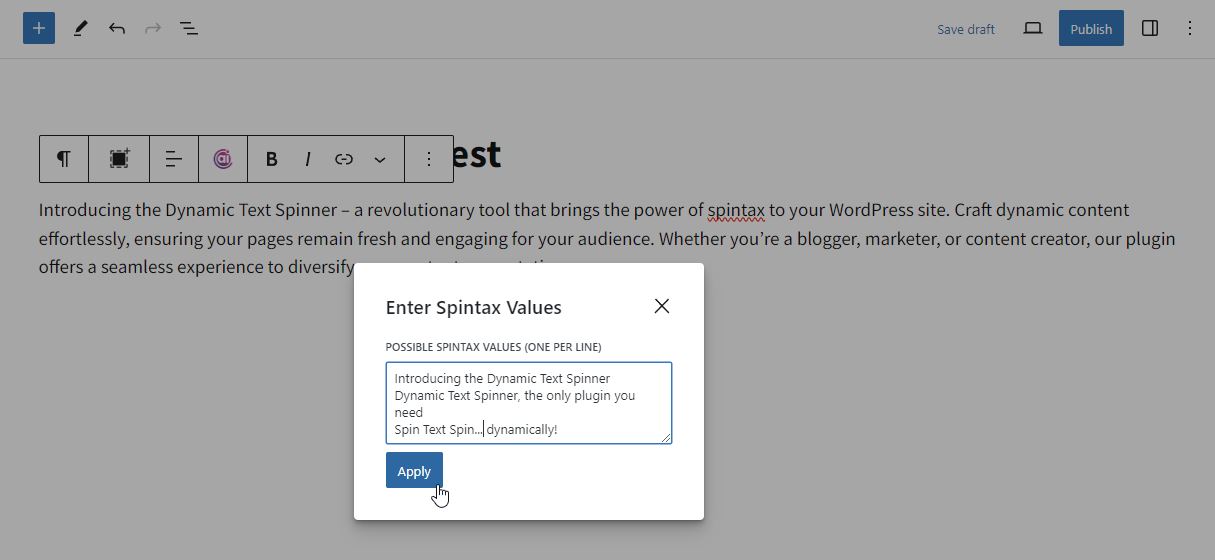Open the Document Overview list view
The image size is (1215, 560).
(x=189, y=29)
